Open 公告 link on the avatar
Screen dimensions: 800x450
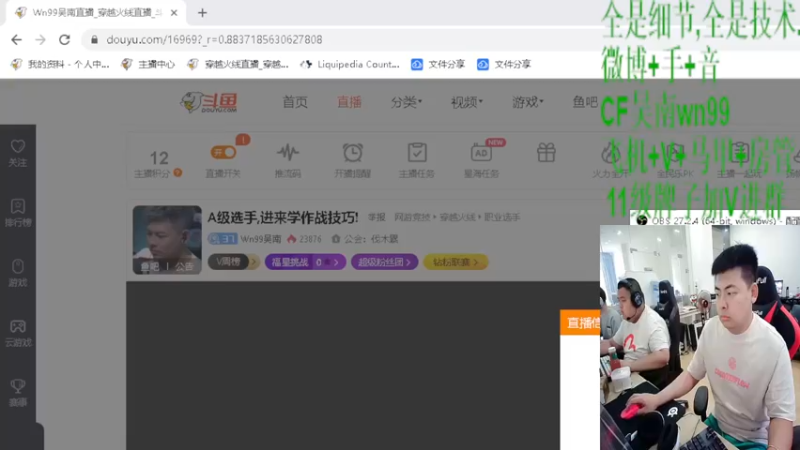(x=184, y=266)
